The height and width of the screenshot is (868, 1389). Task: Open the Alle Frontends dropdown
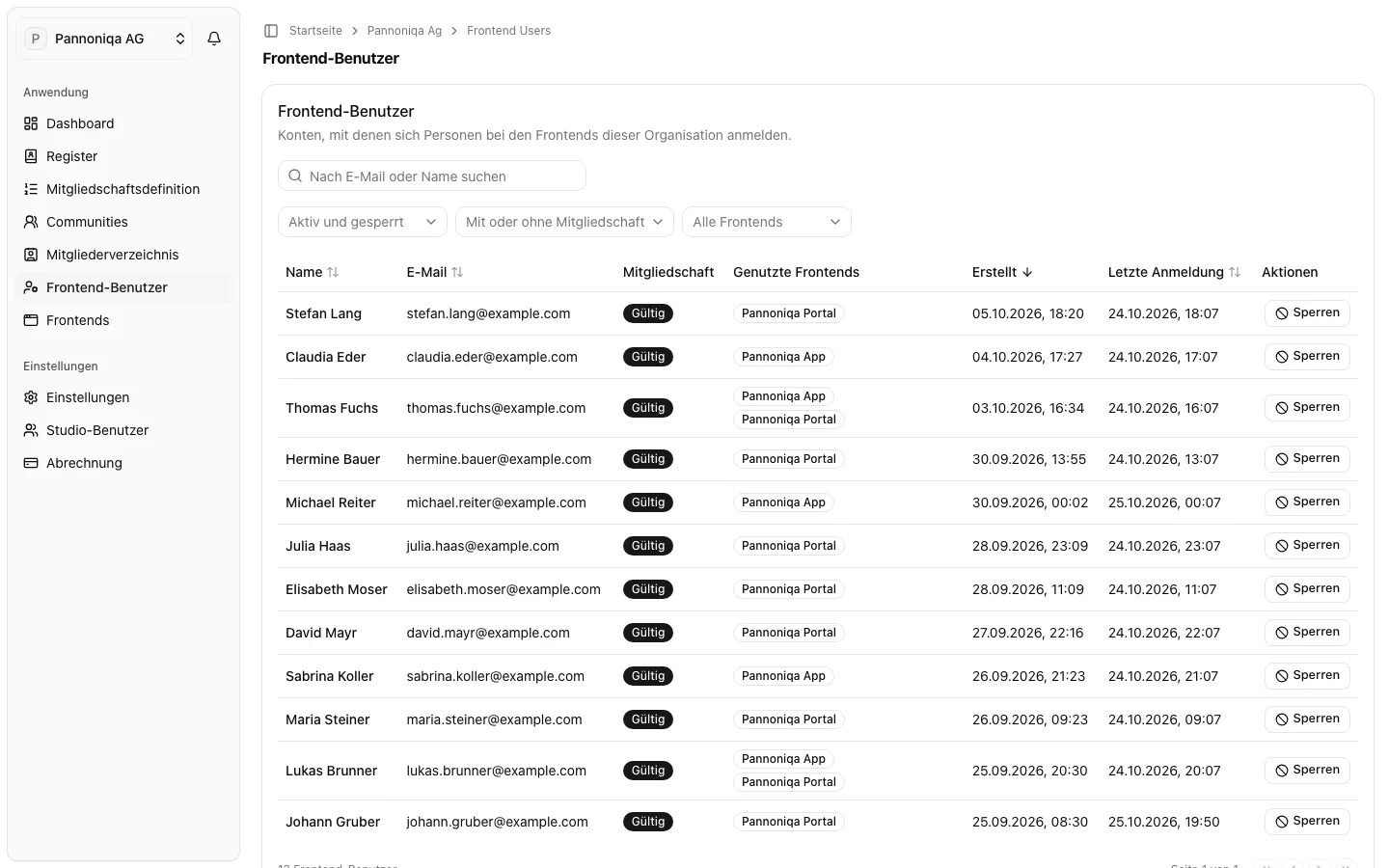(x=767, y=222)
